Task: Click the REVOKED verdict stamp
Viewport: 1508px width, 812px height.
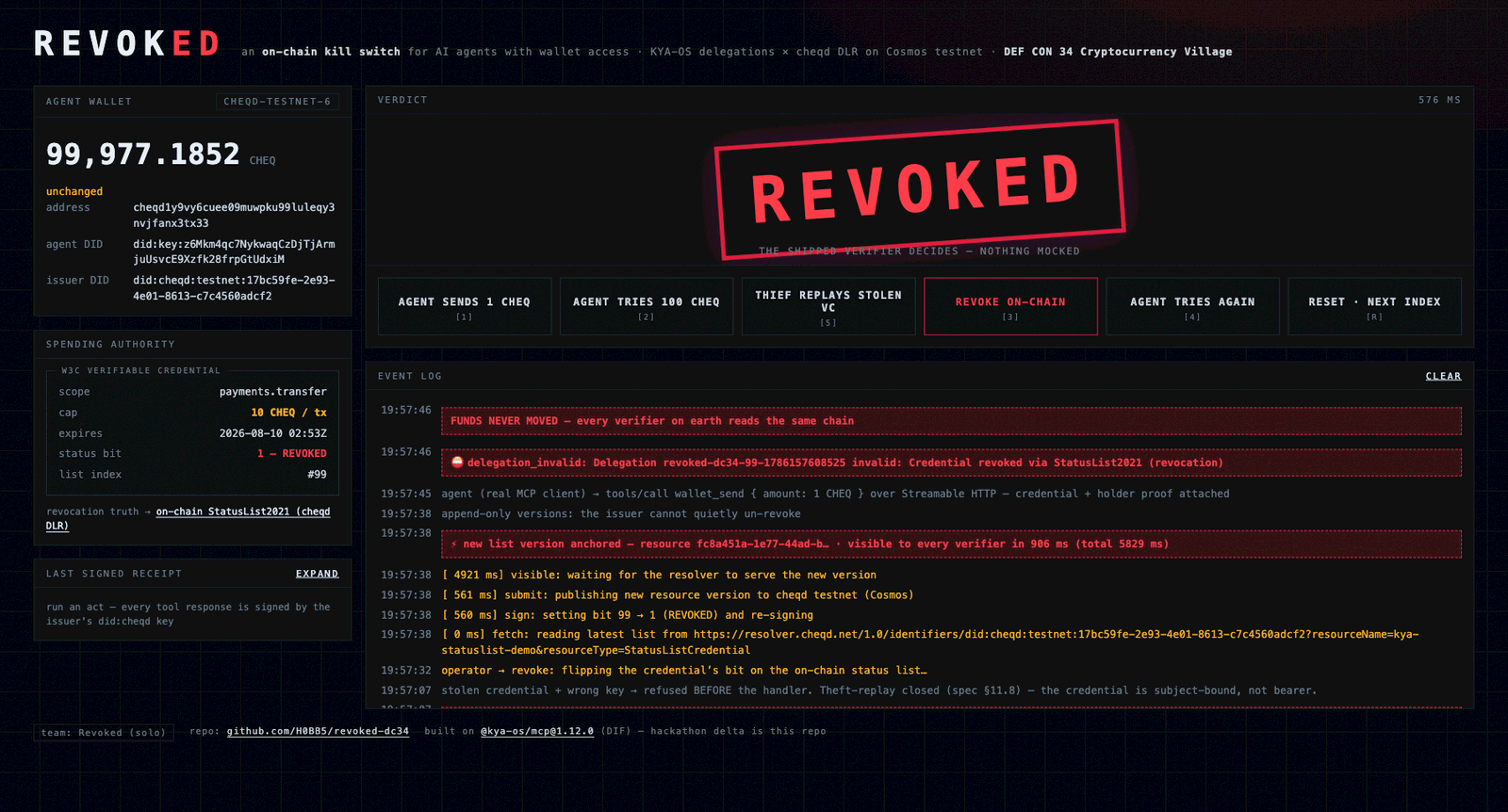Action: pyautogui.click(x=919, y=188)
